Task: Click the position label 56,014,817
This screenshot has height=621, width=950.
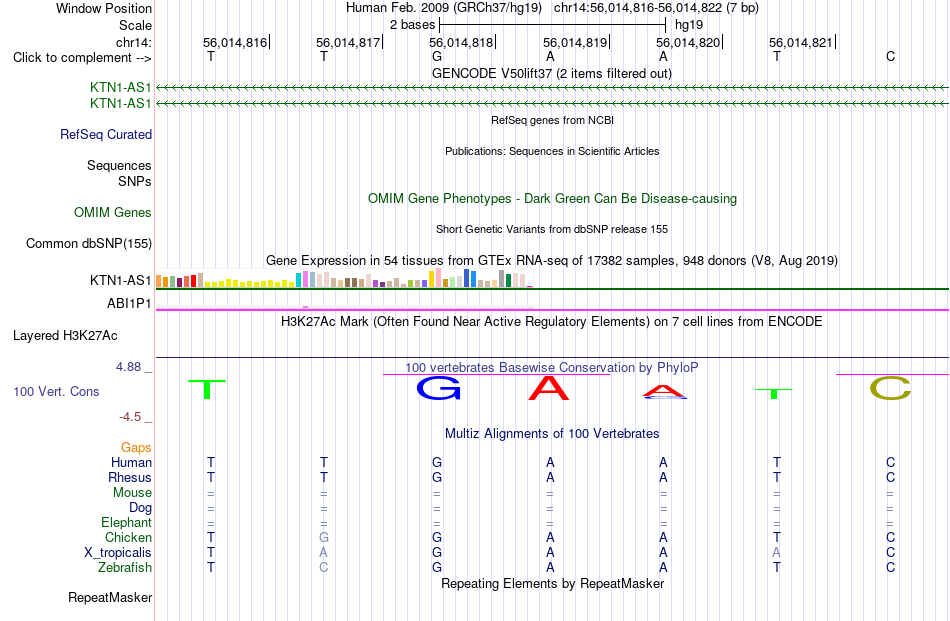Action: [x=348, y=42]
